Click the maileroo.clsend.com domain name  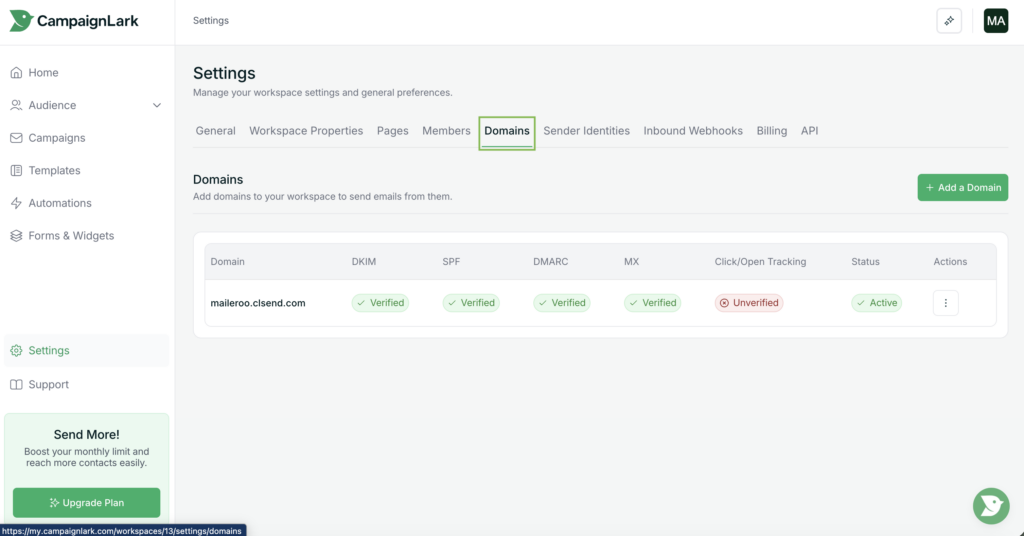tap(259, 303)
